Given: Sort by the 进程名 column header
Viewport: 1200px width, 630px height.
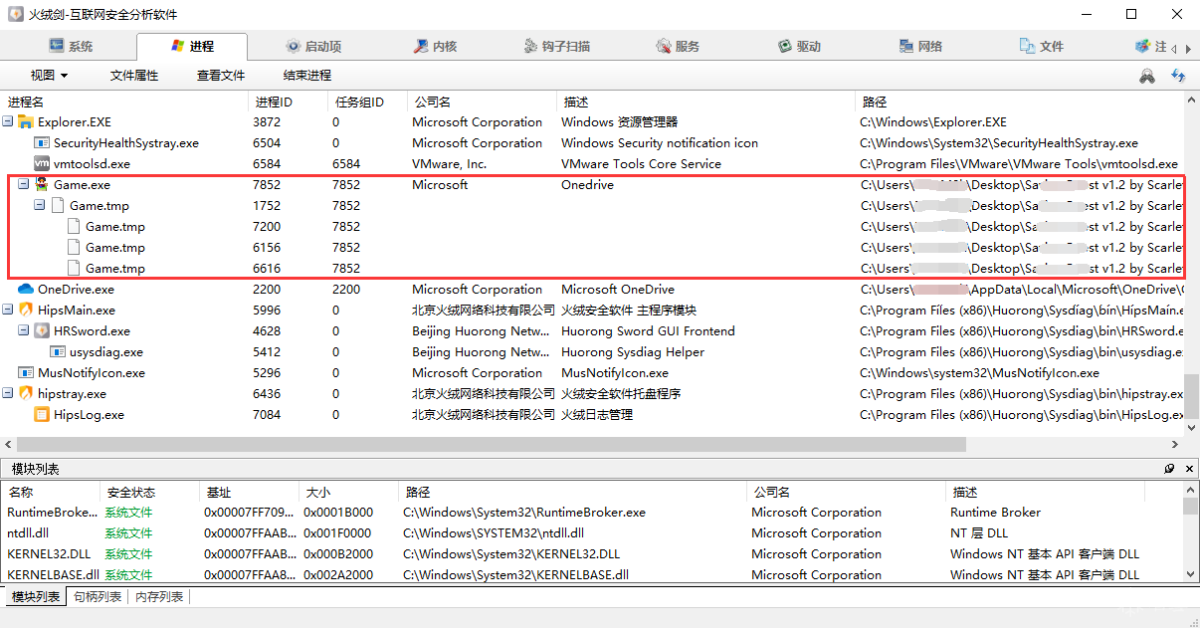Looking at the screenshot, I should click(x=124, y=102).
